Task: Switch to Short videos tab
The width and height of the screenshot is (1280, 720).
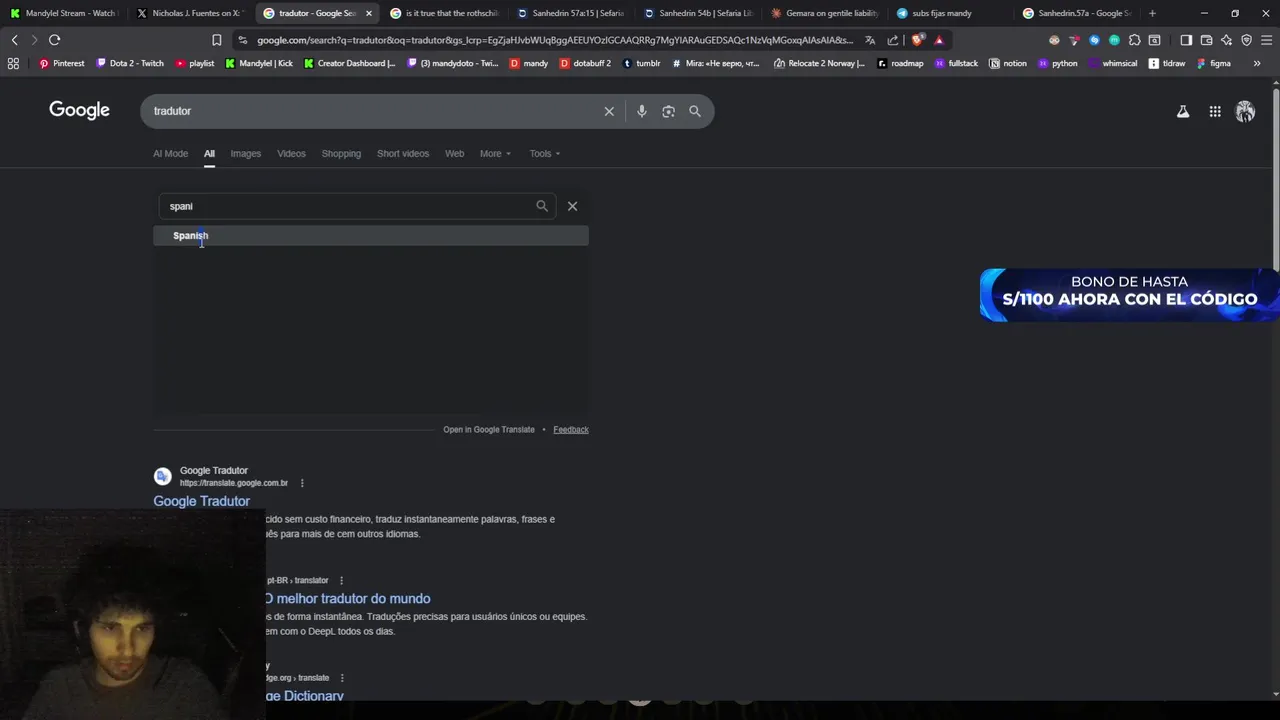Action: click(x=403, y=154)
